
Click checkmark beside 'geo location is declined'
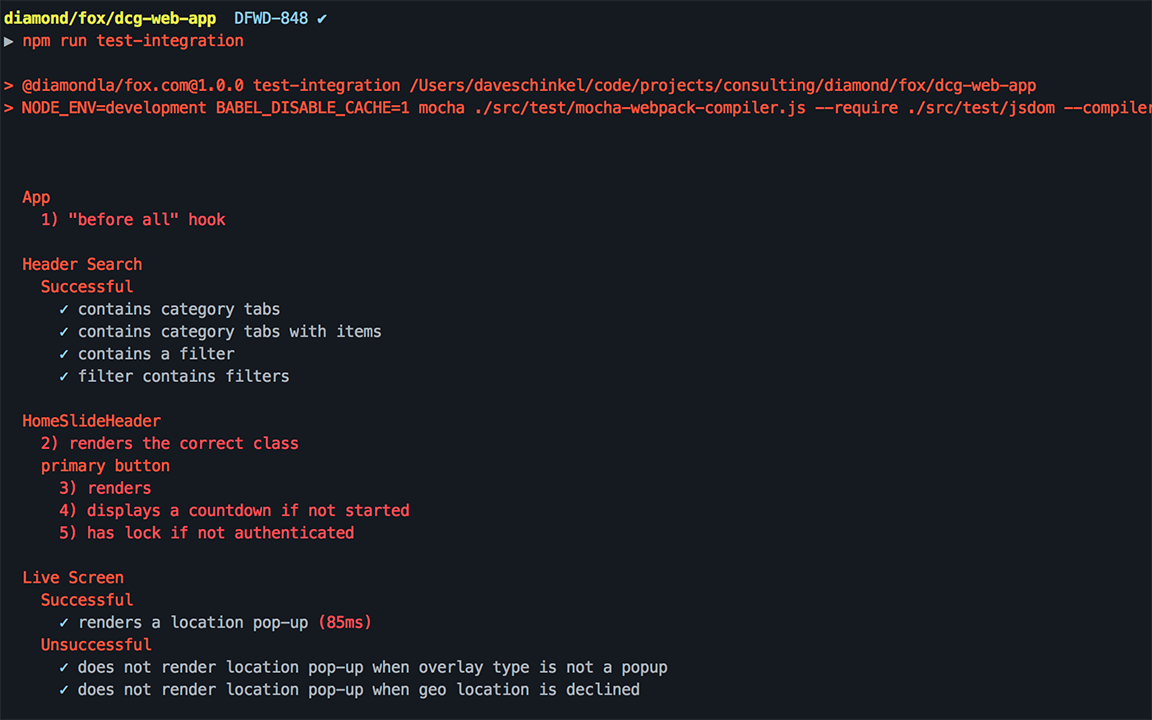click(x=64, y=690)
